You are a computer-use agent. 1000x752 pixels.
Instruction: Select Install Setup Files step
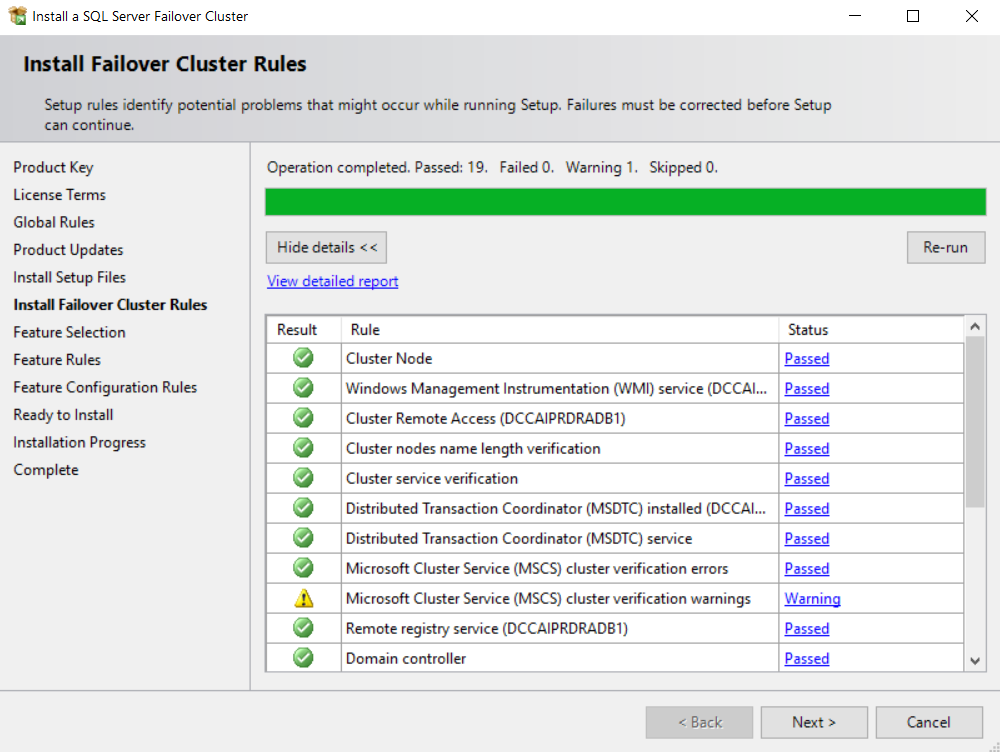[x=70, y=277]
